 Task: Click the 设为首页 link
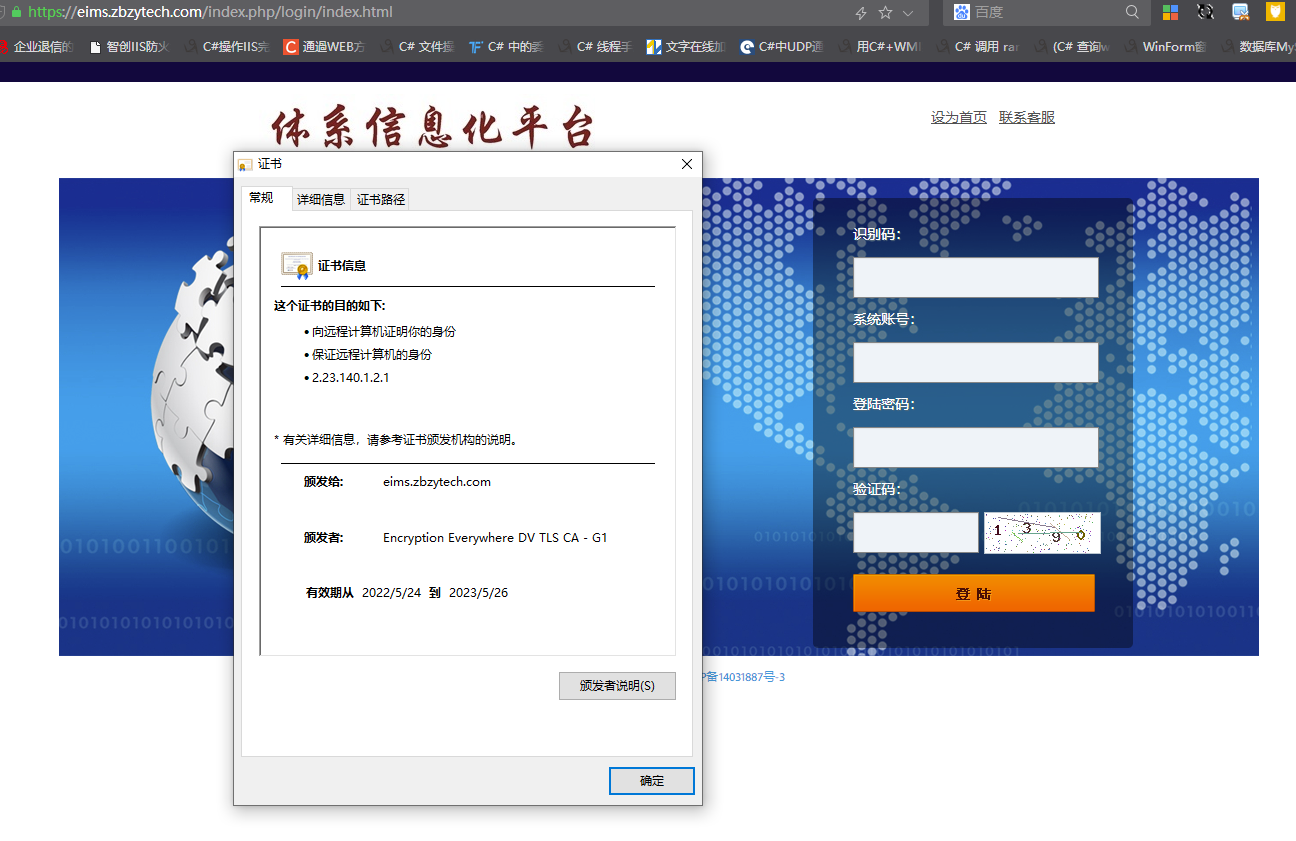tap(958, 117)
